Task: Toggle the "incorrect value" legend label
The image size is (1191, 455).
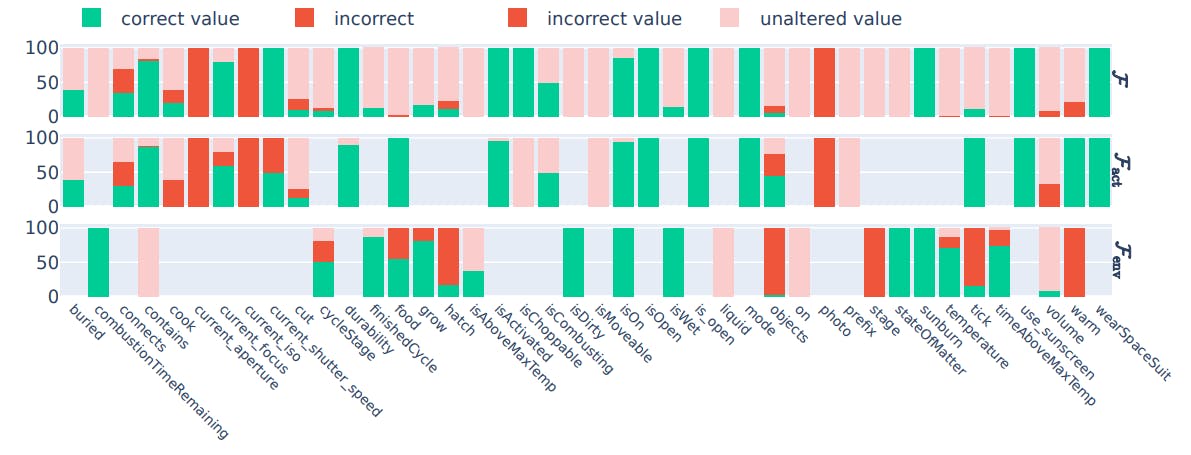Action: (x=614, y=19)
